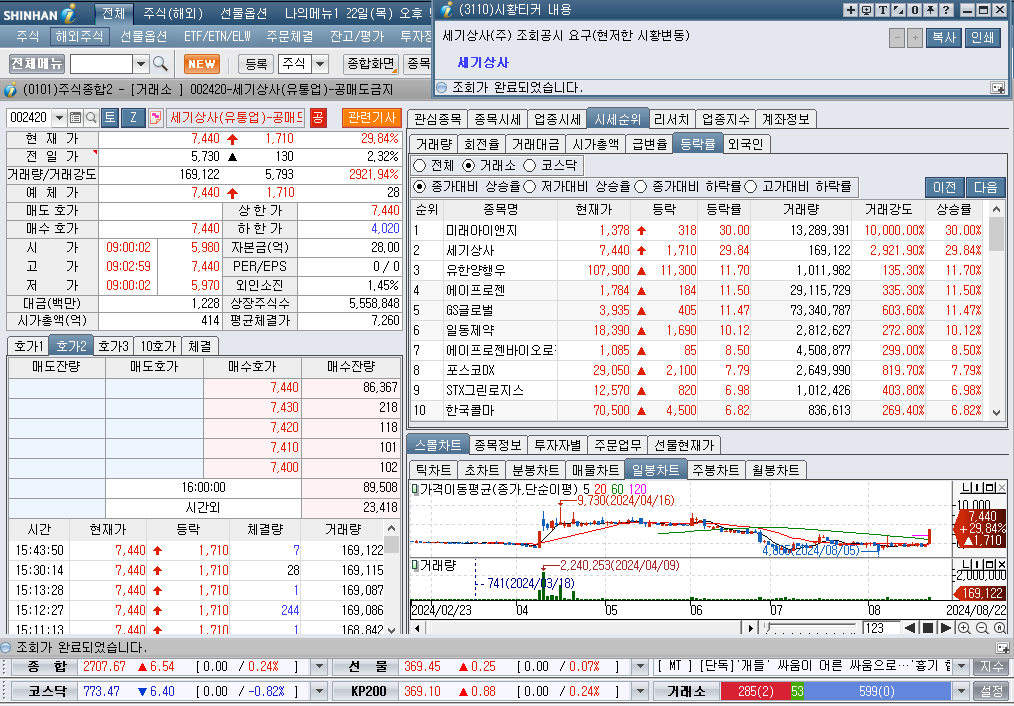The image size is (1014, 706).
Task: Select 저가대비 상승율 radio option
Action: click(530, 187)
